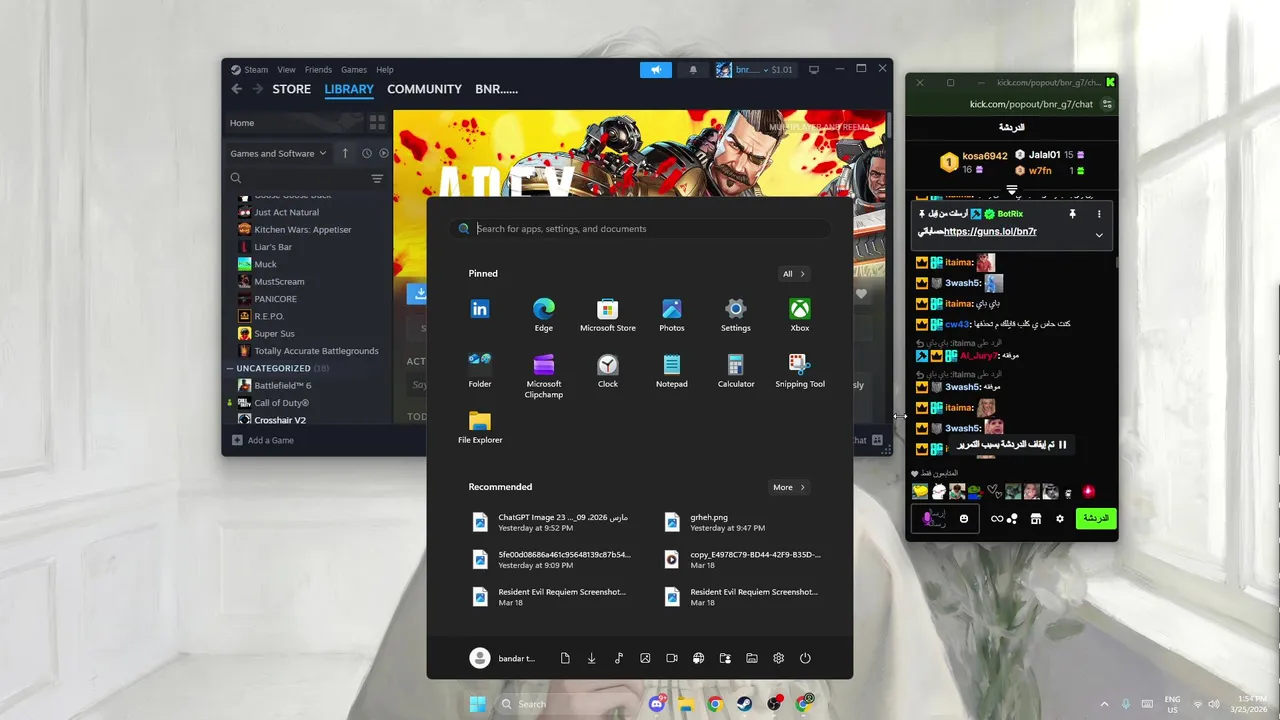The height and width of the screenshot is (720, 1280).
Task: Click More in Recommended section
Action: (x=788, y=487)
